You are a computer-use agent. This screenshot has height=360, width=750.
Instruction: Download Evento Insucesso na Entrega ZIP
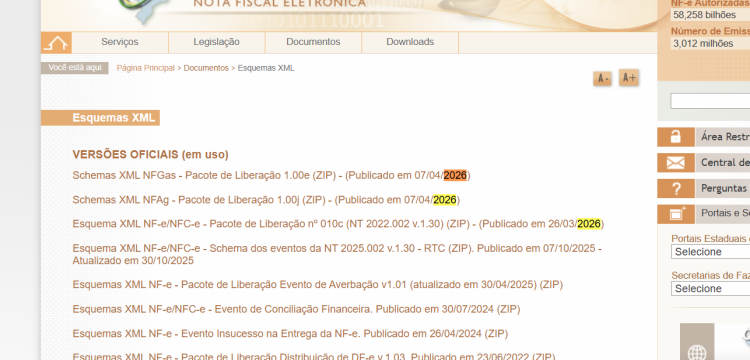290,333
